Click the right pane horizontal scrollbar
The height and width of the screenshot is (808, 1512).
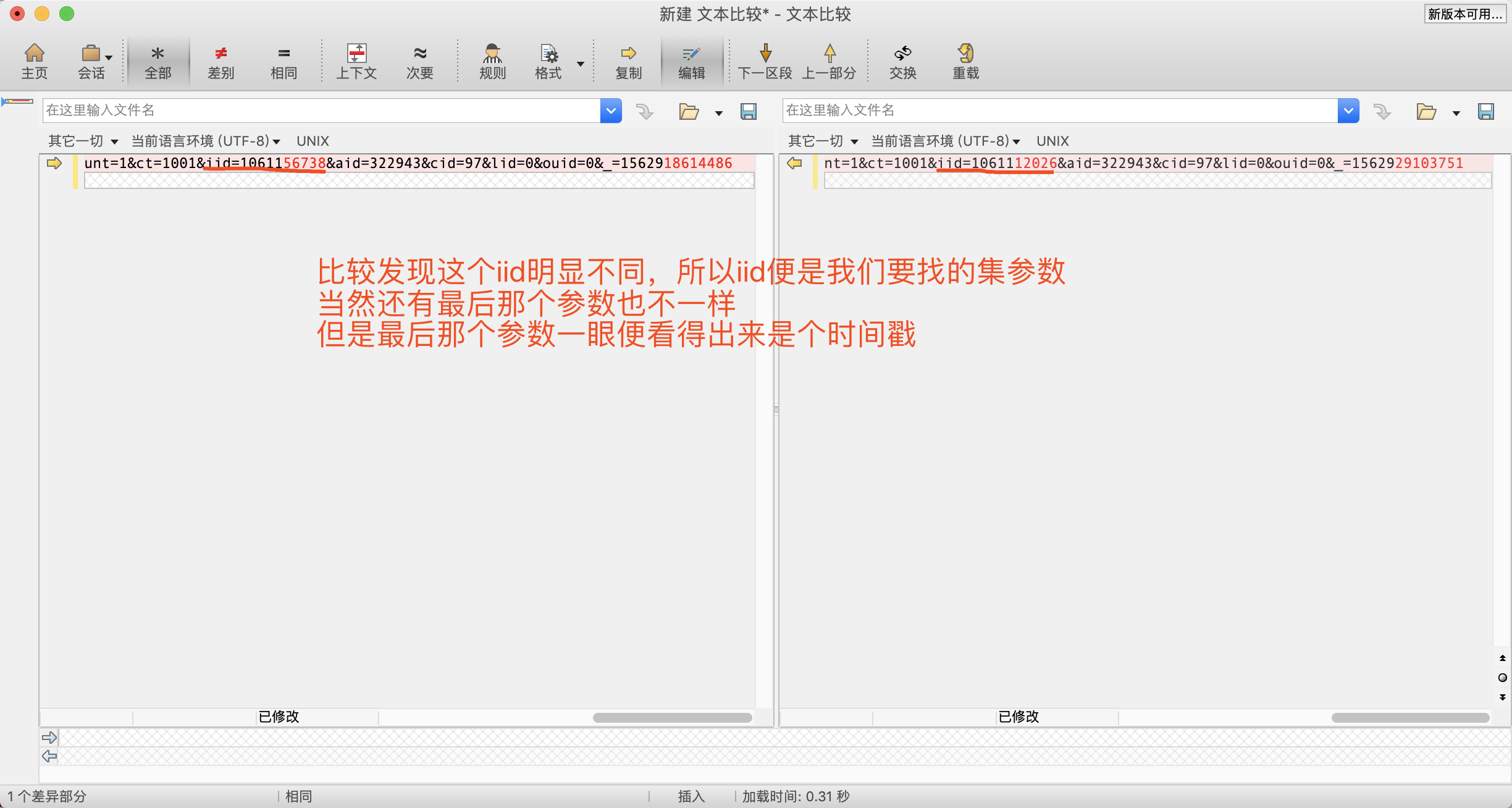(1411, 718)
